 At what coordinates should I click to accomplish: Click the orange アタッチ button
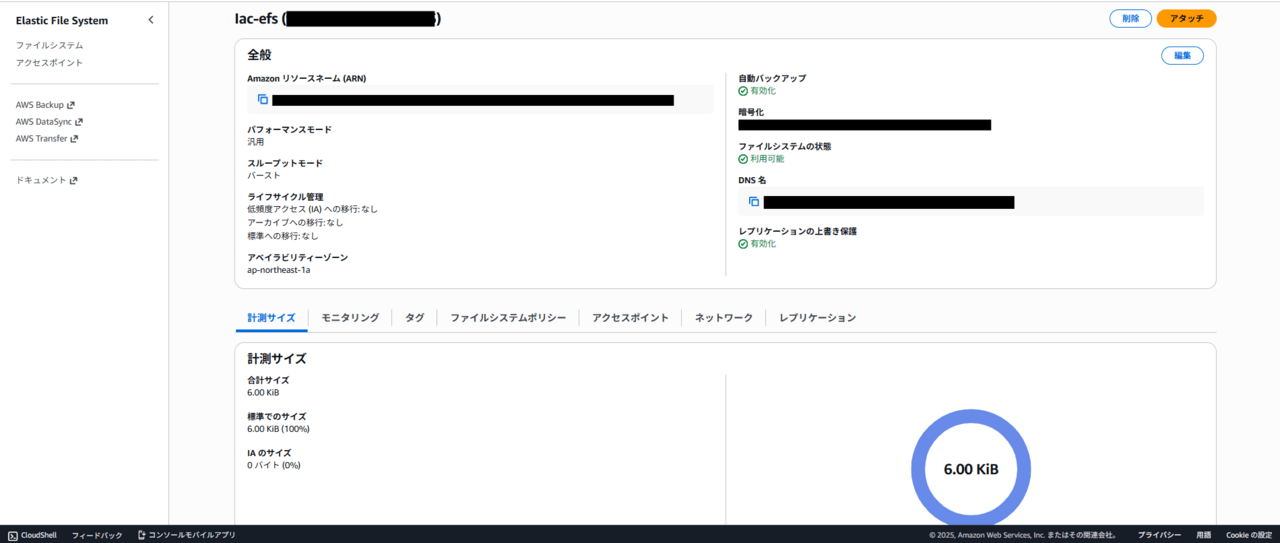click(1186, 19)
